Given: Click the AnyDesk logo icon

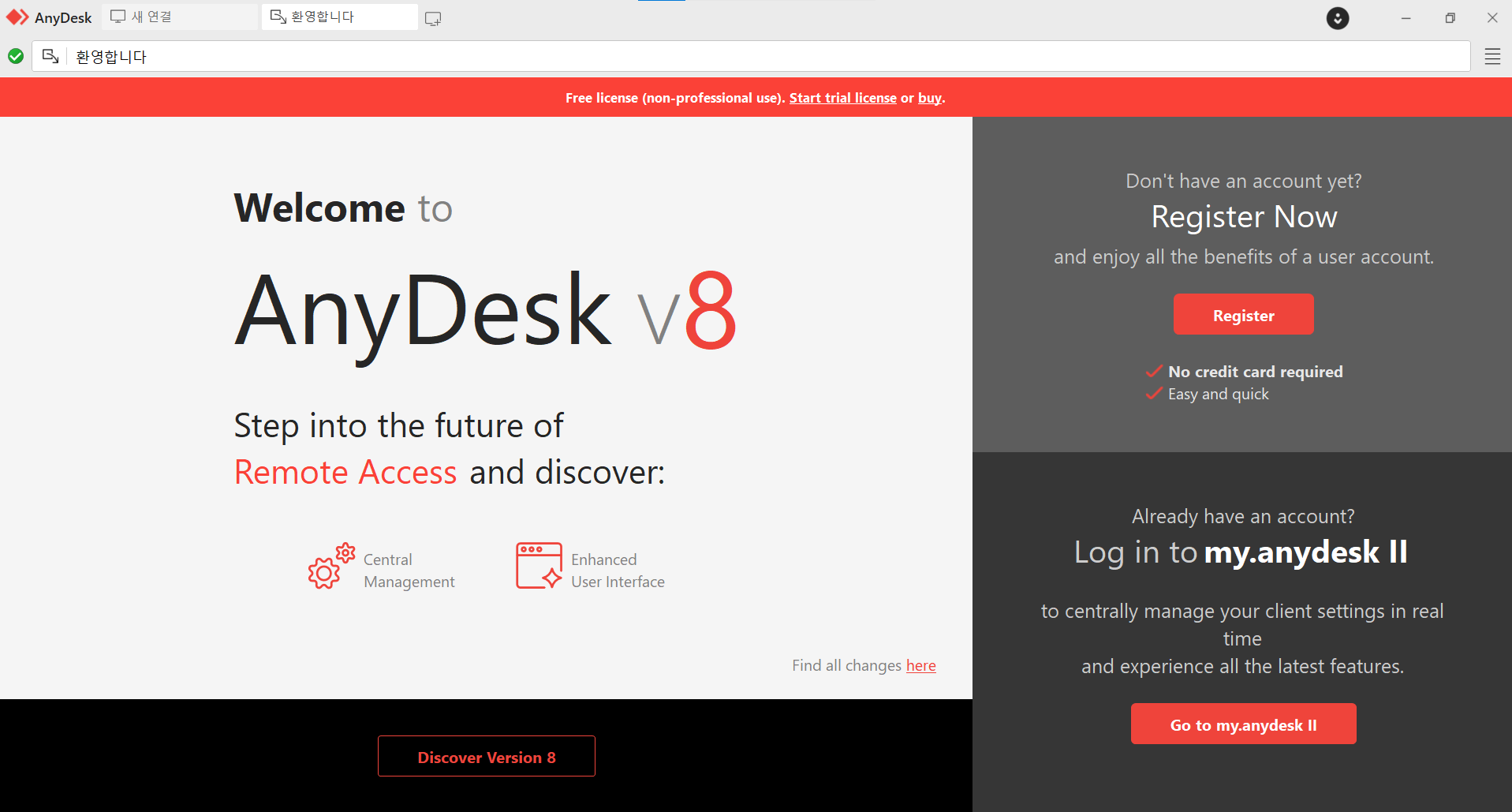Looking at the screenshot, I should 17,17.
